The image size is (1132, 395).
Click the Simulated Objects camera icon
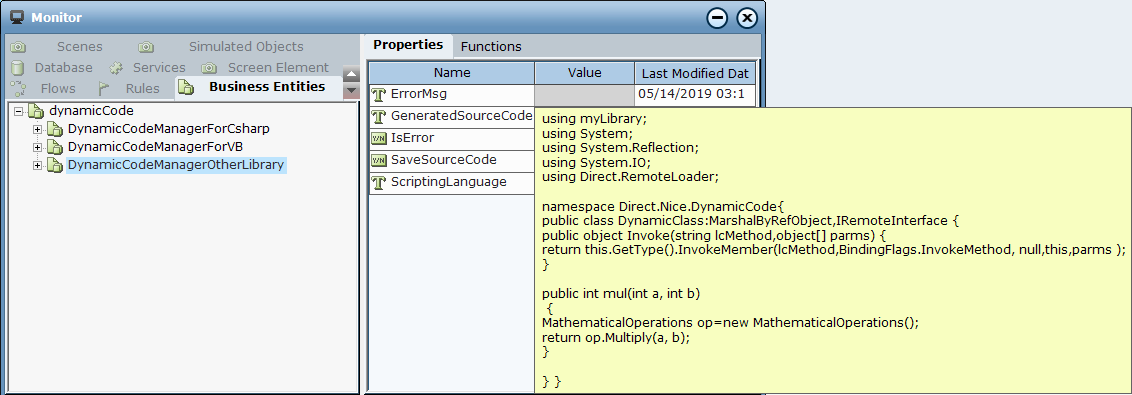pos(146,47)
